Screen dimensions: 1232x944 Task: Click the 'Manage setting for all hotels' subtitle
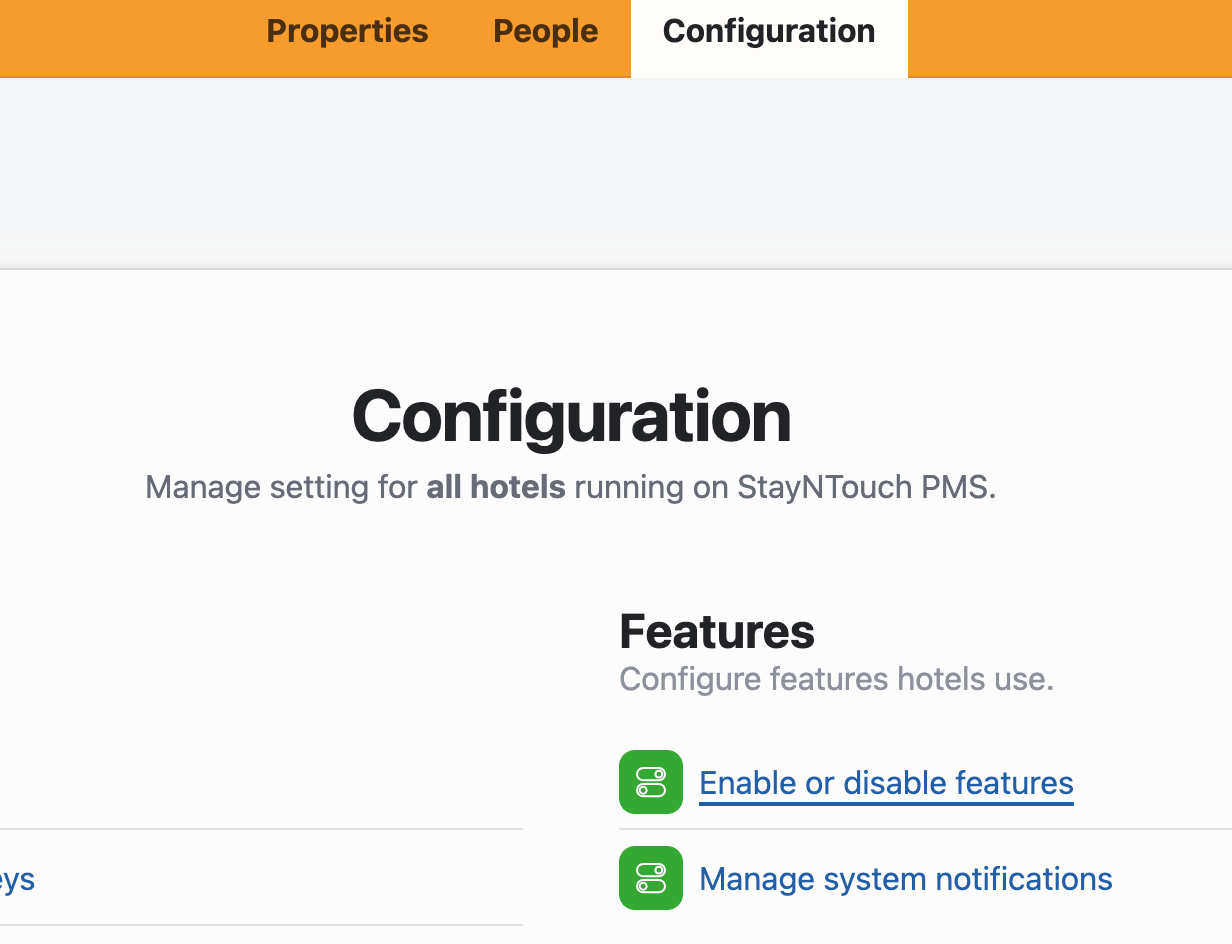[x=571, y=488]
